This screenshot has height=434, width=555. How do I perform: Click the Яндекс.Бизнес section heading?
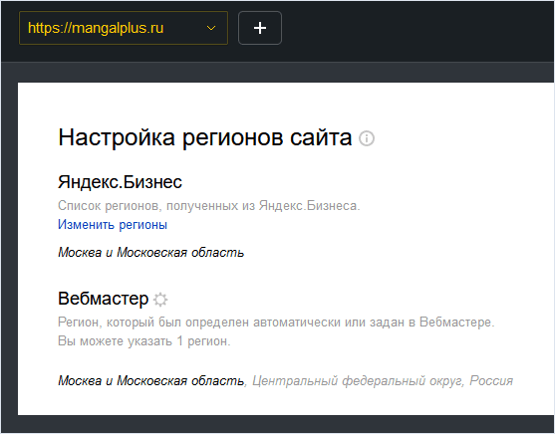(x=120, y=182)
